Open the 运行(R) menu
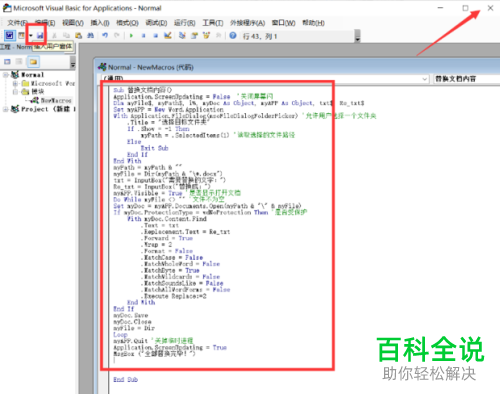500x394 pixels. click(x=185, y=23)
